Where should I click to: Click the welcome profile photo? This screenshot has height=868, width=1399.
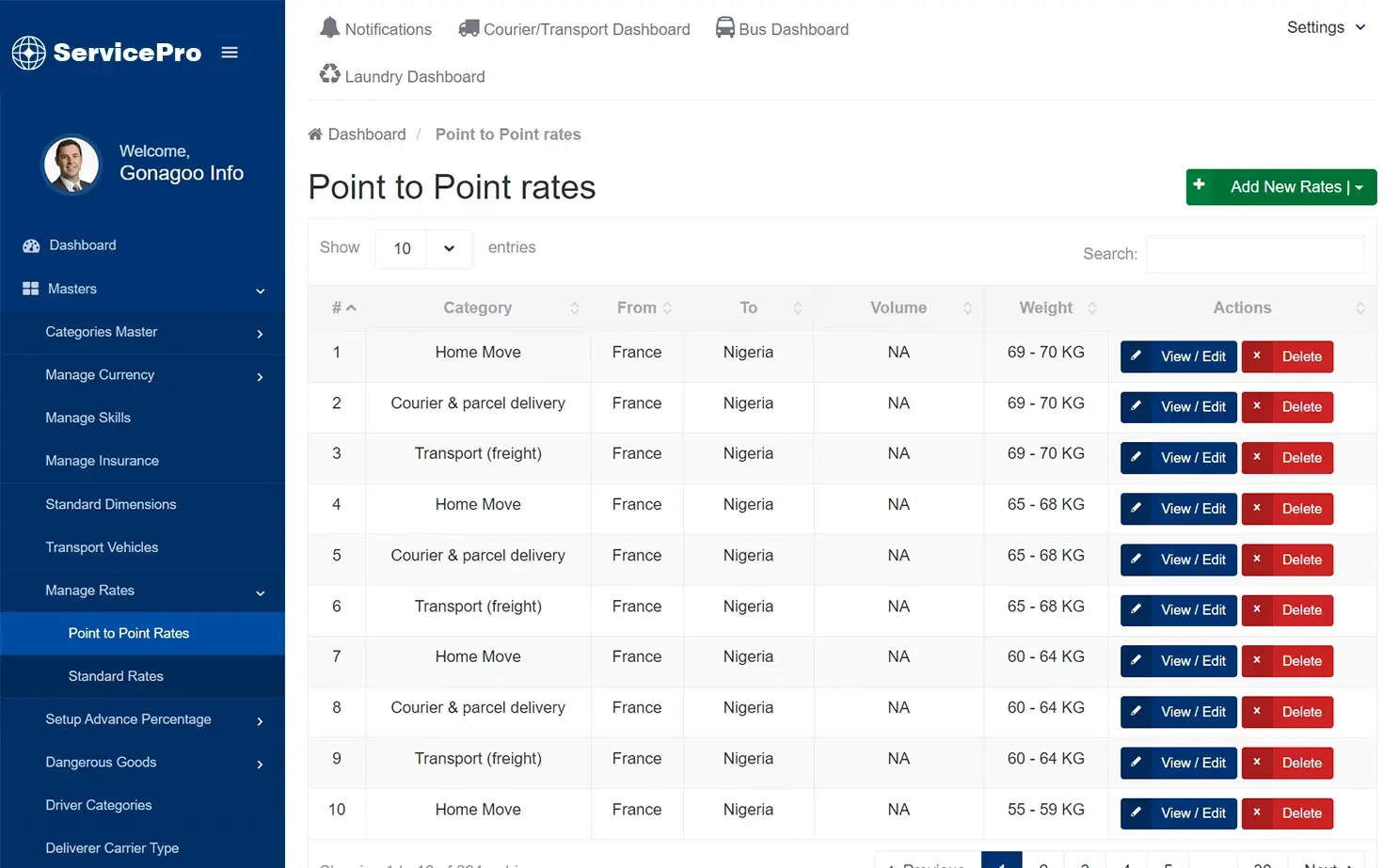(x=72, y=164)
